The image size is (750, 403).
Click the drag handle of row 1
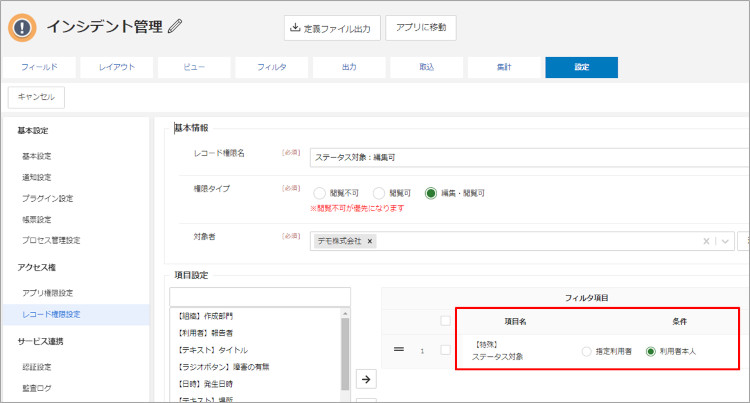[399, 349]
